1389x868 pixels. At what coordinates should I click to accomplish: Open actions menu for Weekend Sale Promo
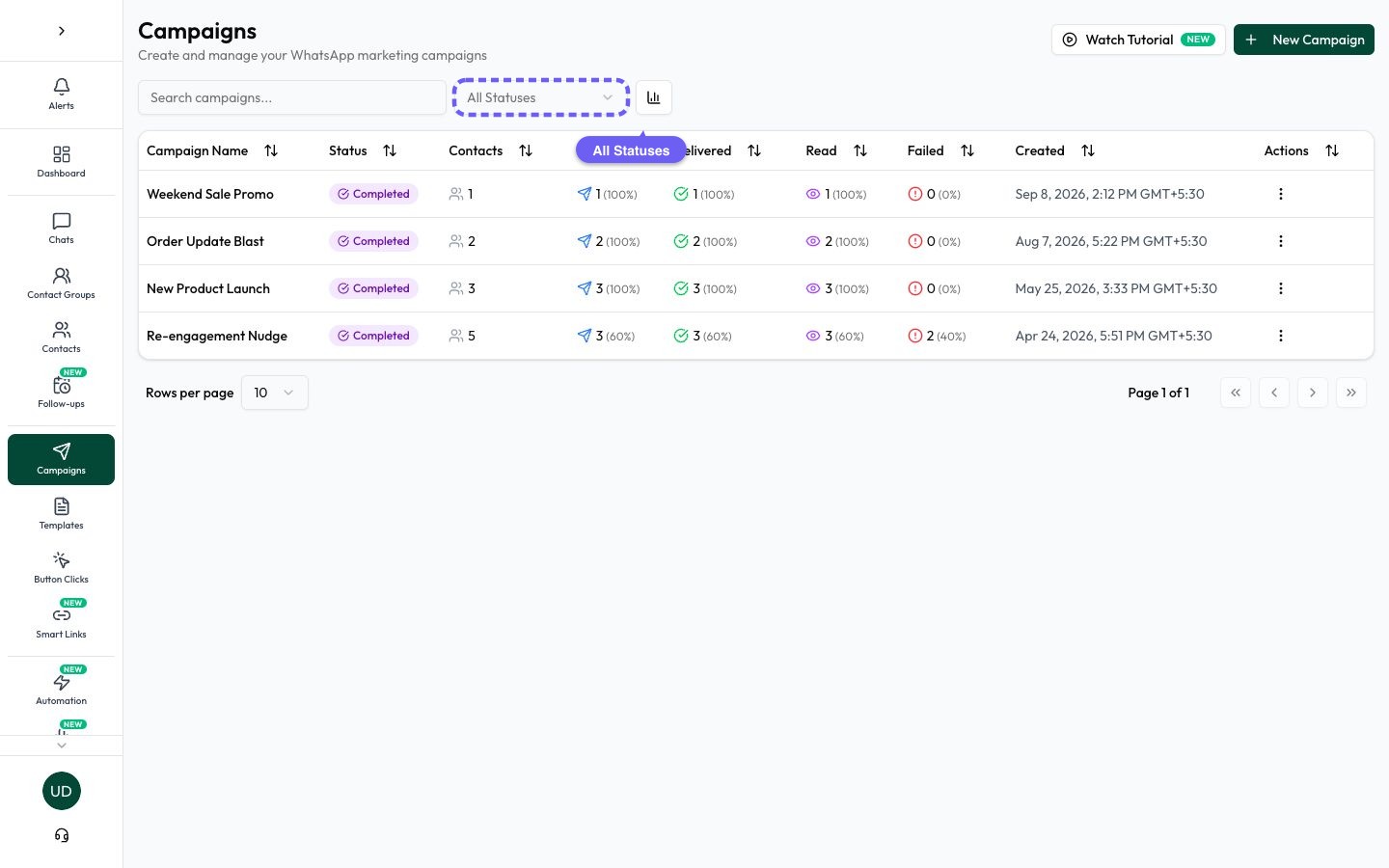[1281, 194]
